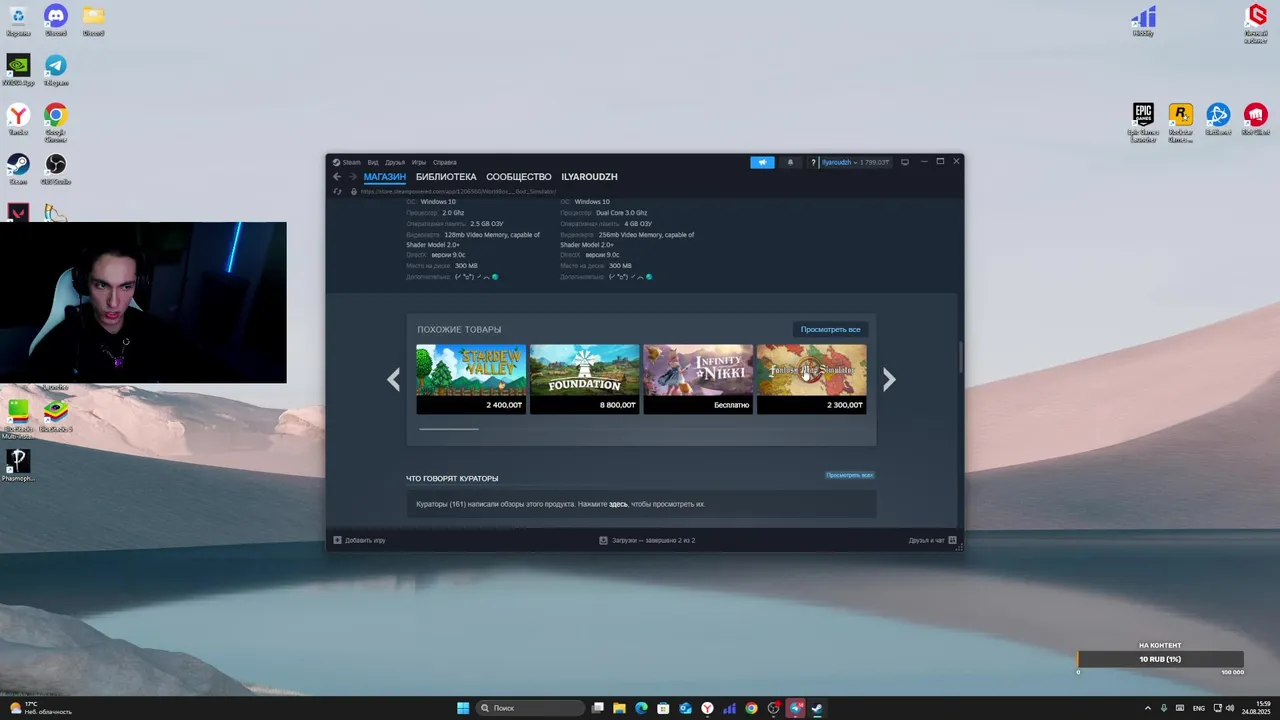Image resolution: width=1280 pixels, height=720 pixels.
Task: Click Просмотреть всех curators button
Action: click(x=850, y=475)
